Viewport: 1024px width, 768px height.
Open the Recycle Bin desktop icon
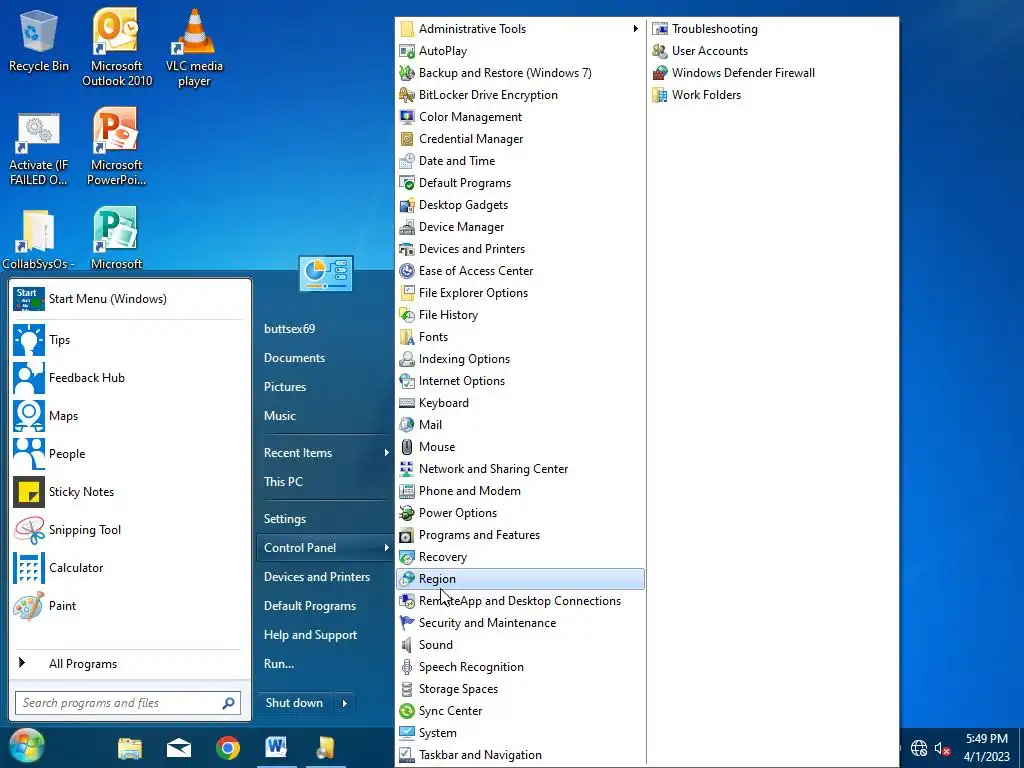[38, 42]
